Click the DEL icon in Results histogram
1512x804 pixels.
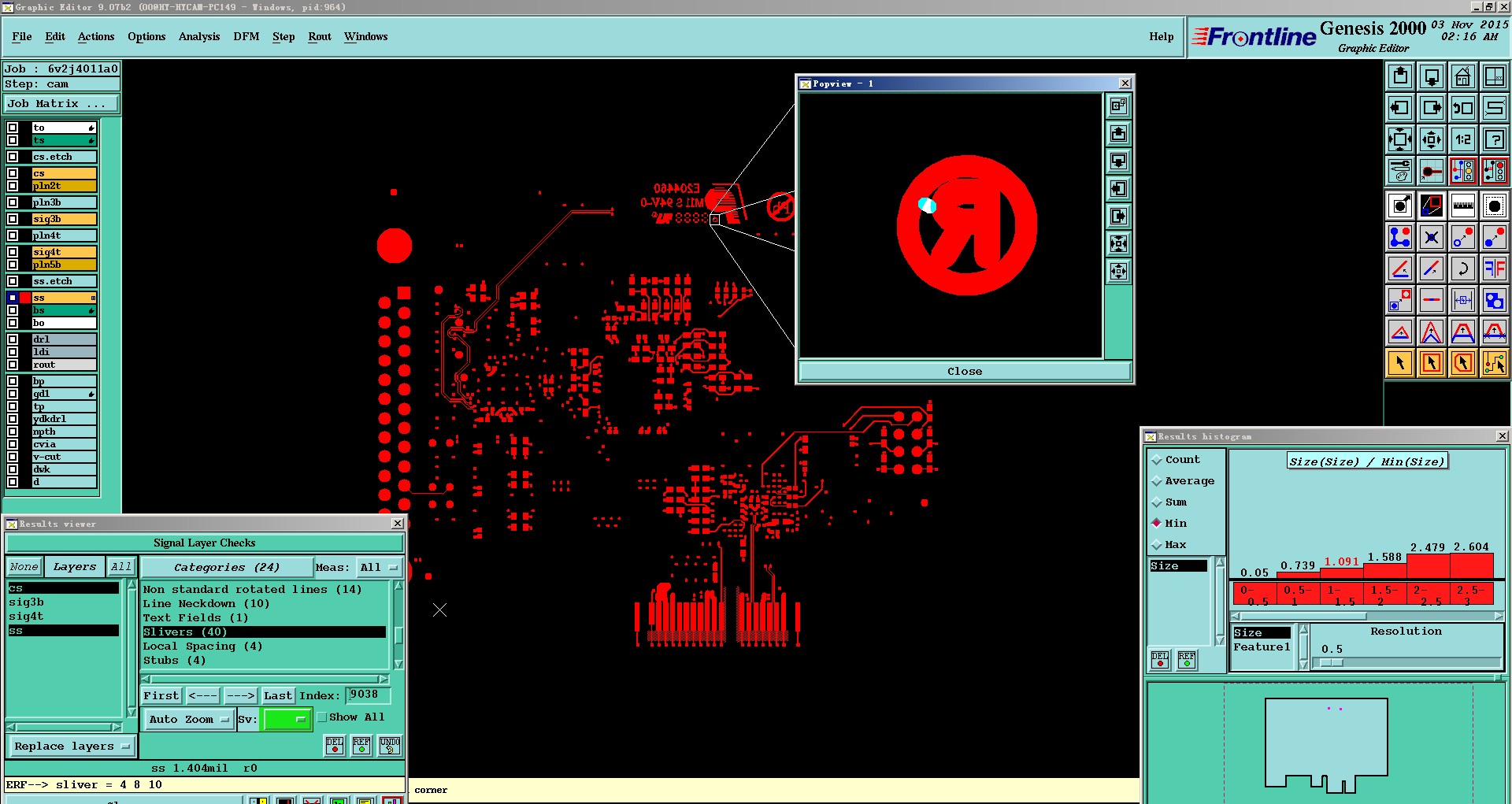(x=1160, y=660)
